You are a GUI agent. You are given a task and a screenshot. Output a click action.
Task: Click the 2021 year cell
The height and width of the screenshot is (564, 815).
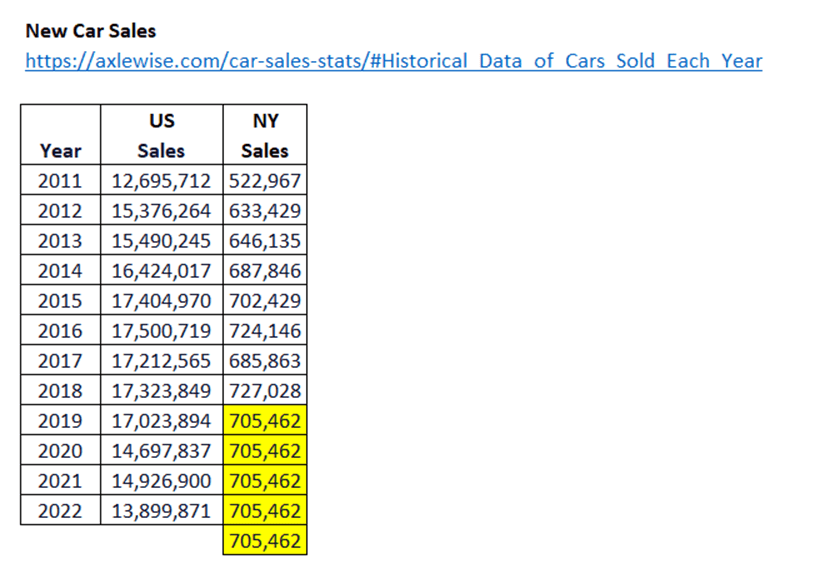[x=60, y=481]
